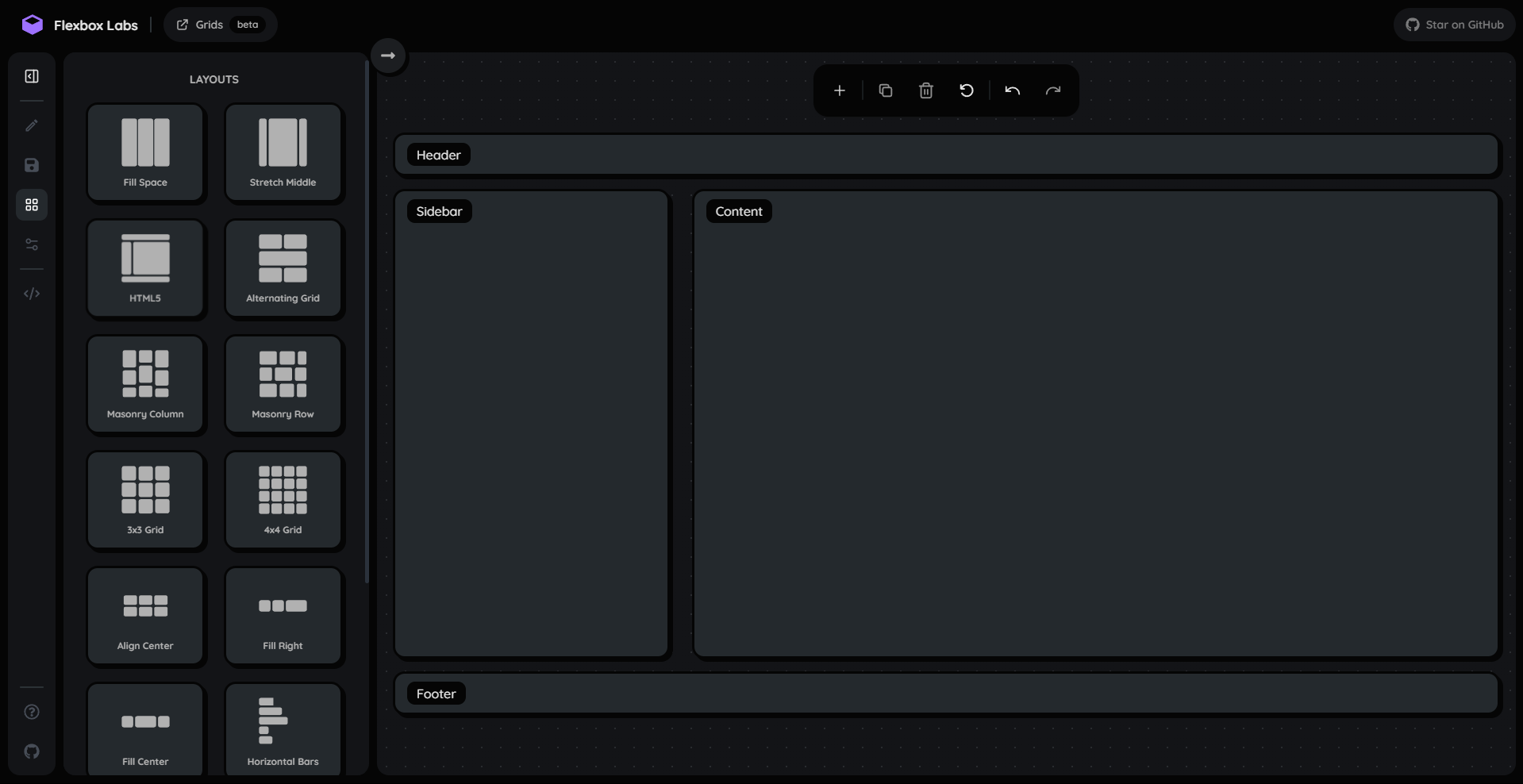Screen dimensions: 1523x784
Task: Open the help question mark icon
Action: 32,712
